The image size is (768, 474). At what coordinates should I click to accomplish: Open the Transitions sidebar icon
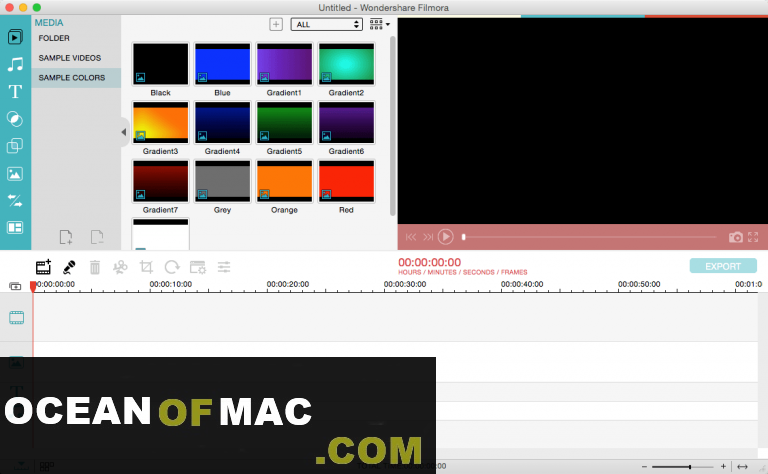pos(15,201)
